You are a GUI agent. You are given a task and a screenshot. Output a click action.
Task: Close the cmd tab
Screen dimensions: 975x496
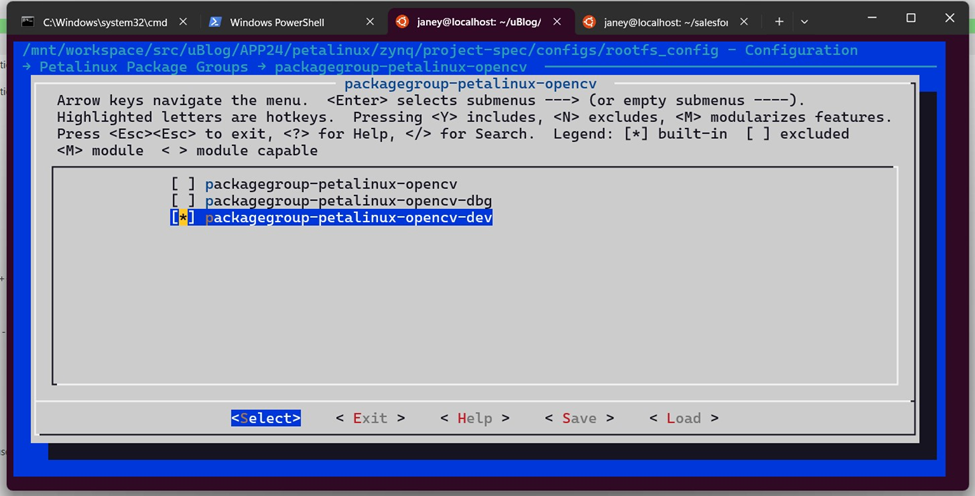point(183,22)
